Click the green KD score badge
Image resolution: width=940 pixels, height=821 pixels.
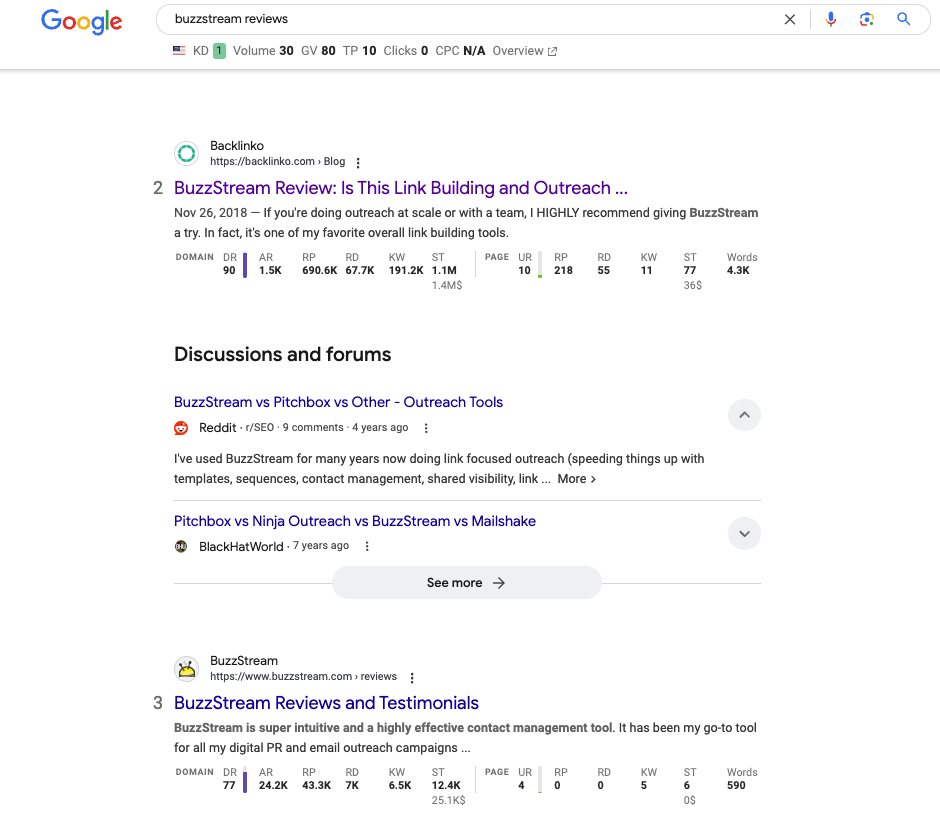click(219, 51)
